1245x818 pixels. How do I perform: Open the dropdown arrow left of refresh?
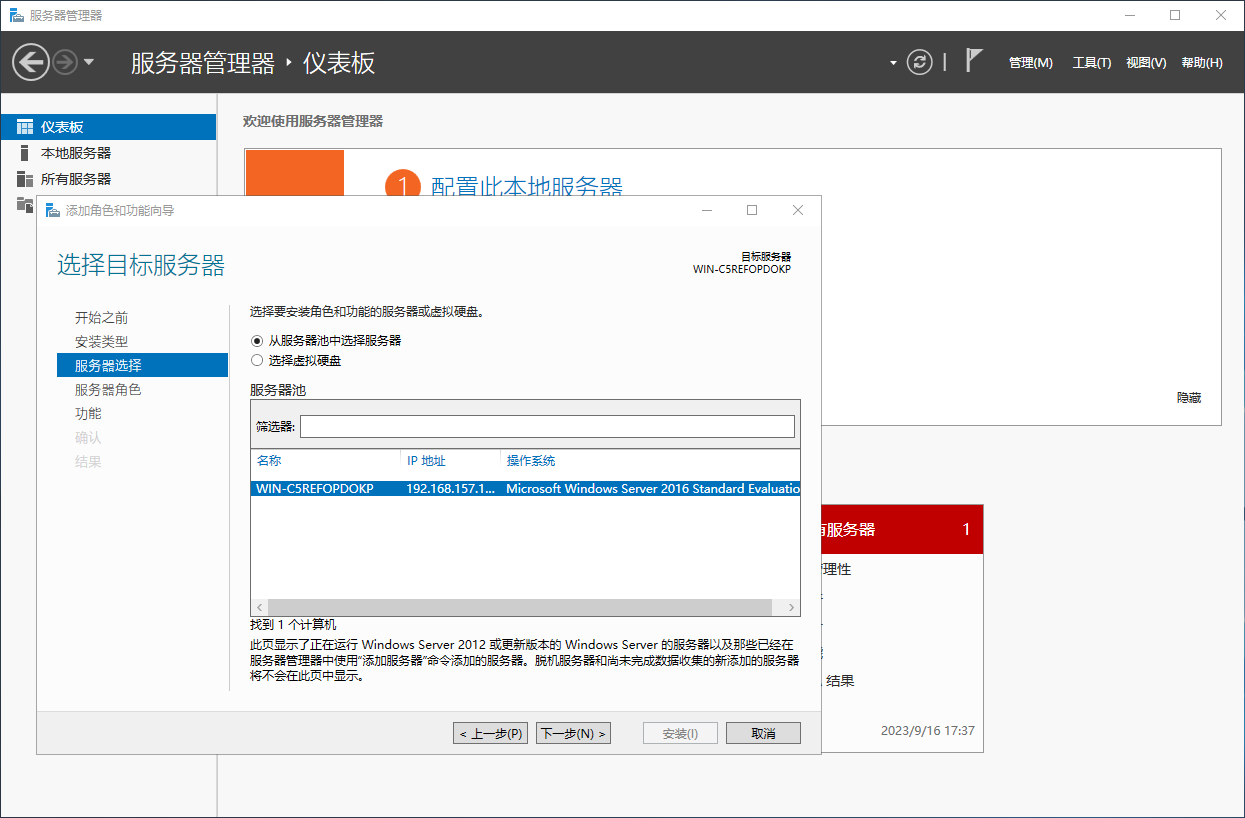tap(893, 63)
